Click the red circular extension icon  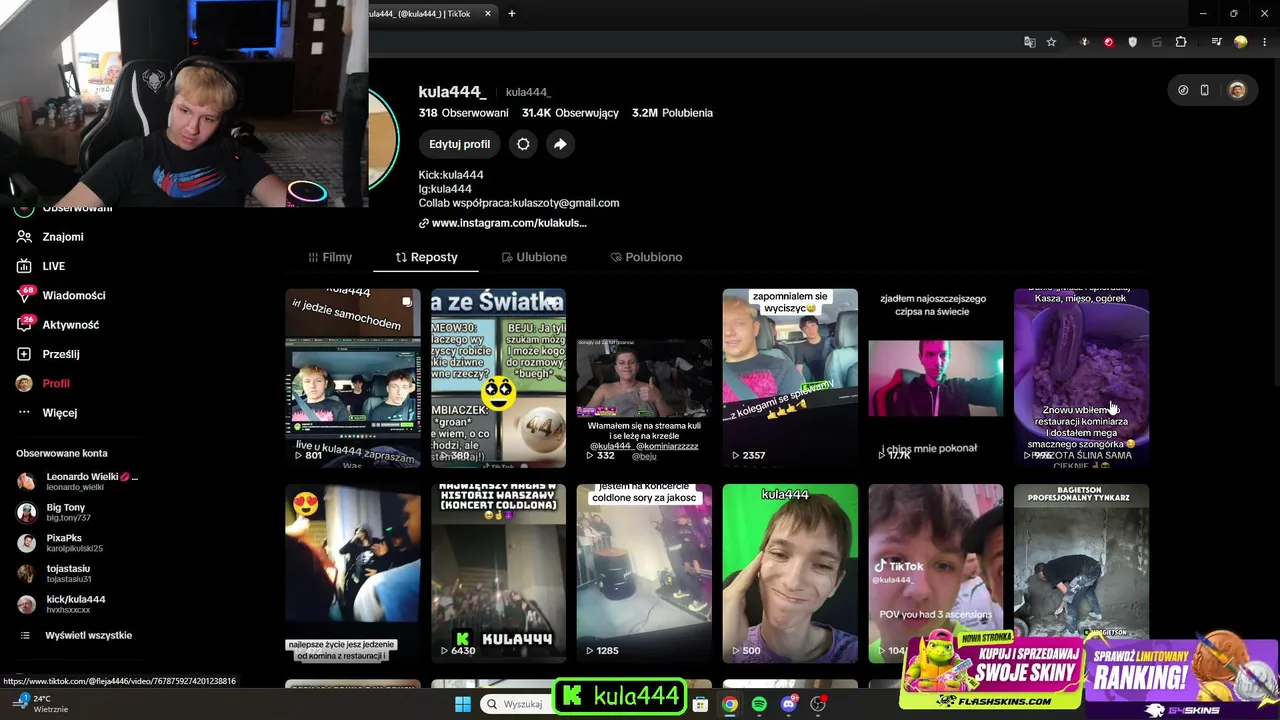coord(1108,42)
